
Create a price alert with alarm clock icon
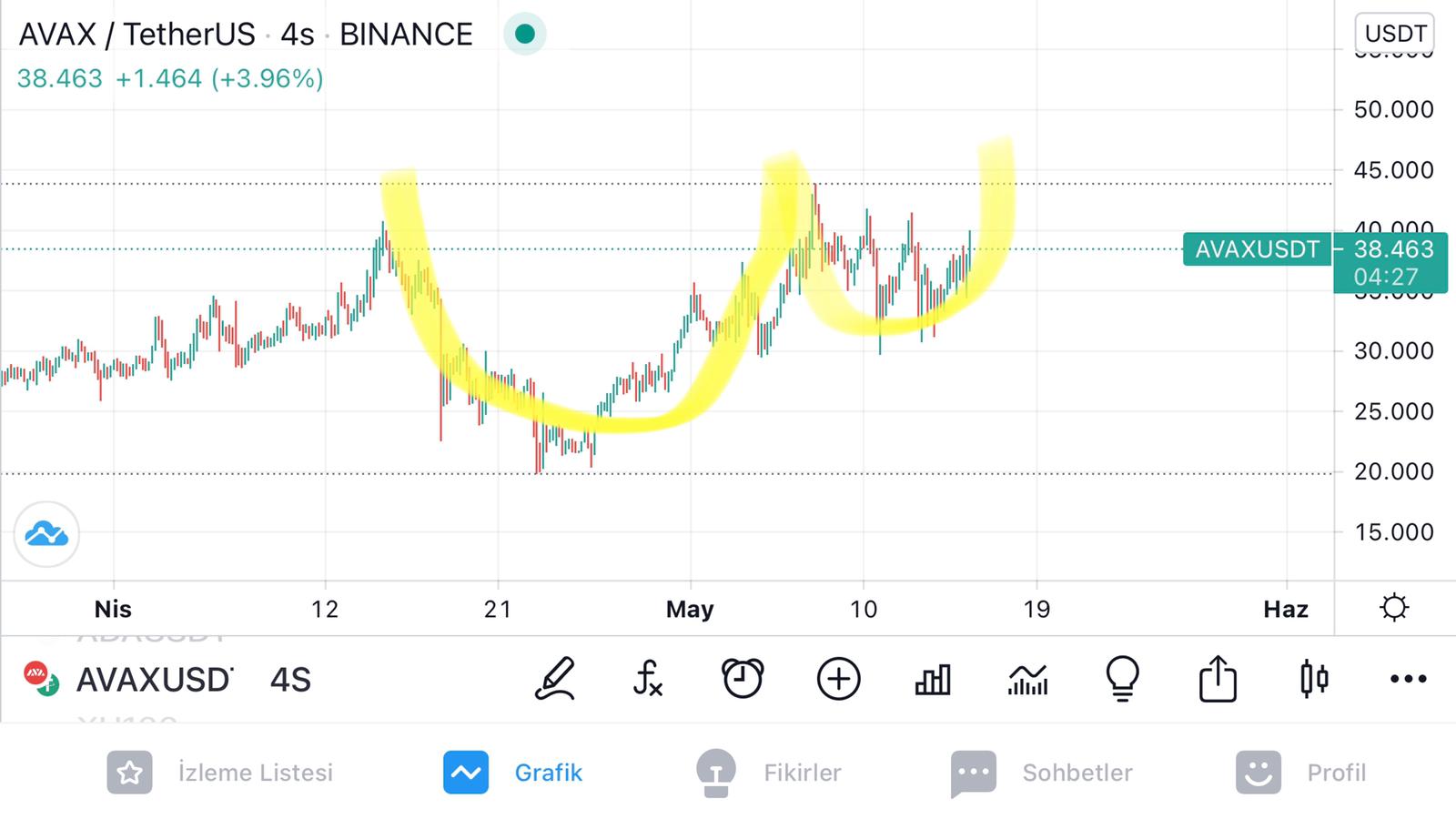coord(743,678)
